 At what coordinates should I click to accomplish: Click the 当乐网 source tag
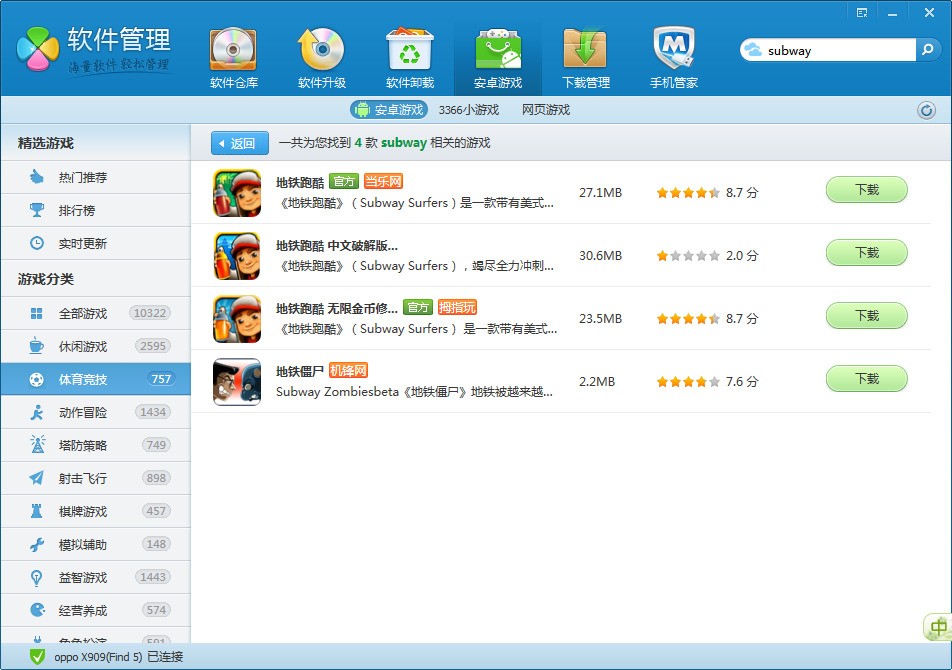383,181
